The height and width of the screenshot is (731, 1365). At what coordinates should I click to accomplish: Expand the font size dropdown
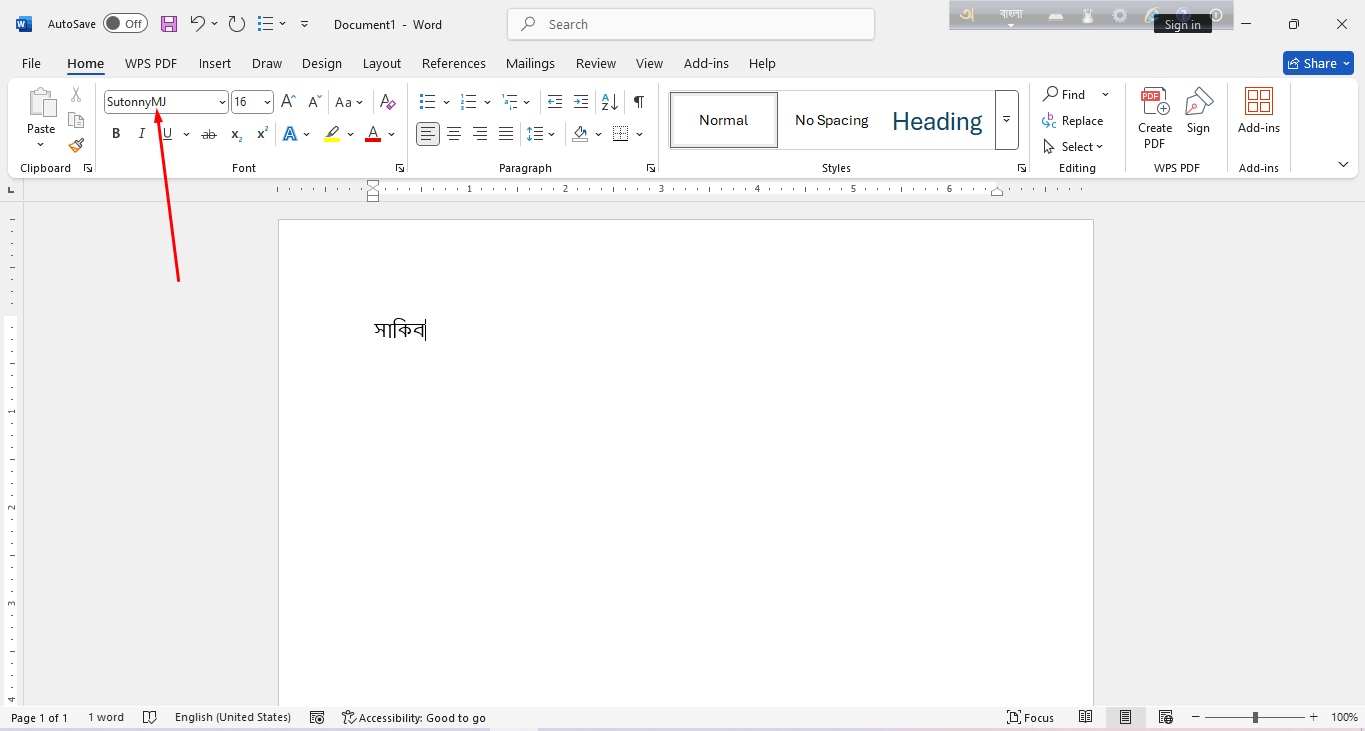tap(267, 102)
